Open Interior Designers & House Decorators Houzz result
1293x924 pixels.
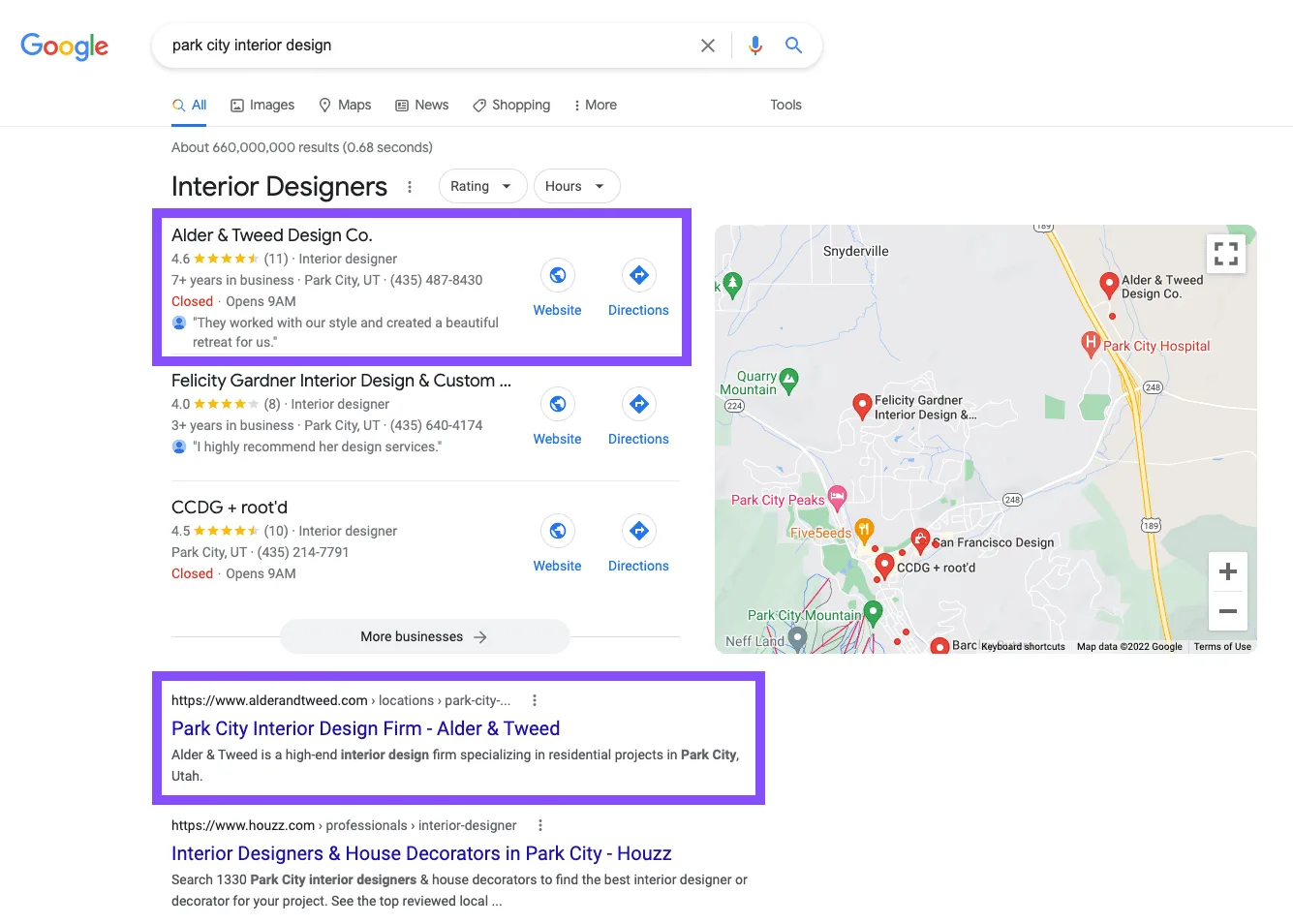[x=421, y=853]
